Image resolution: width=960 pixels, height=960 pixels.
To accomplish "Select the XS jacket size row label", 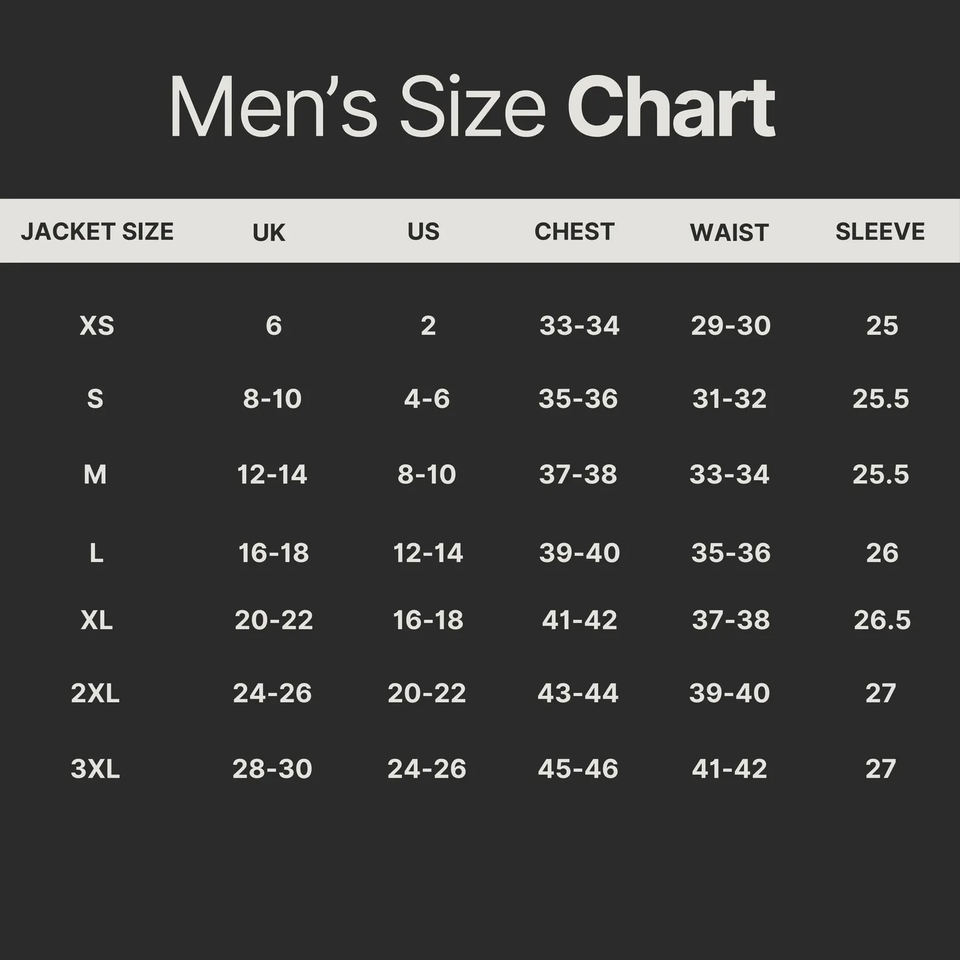I will (x=97, y=326).
